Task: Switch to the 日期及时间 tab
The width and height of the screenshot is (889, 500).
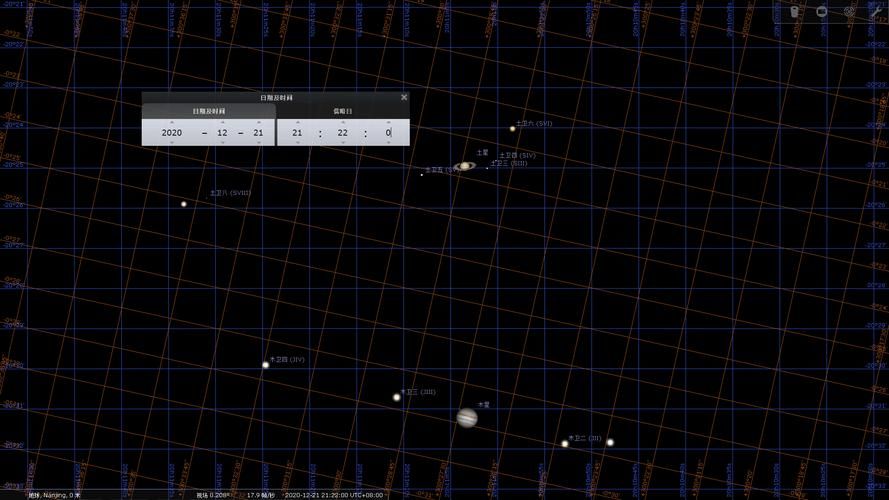Action: [209, 111]
